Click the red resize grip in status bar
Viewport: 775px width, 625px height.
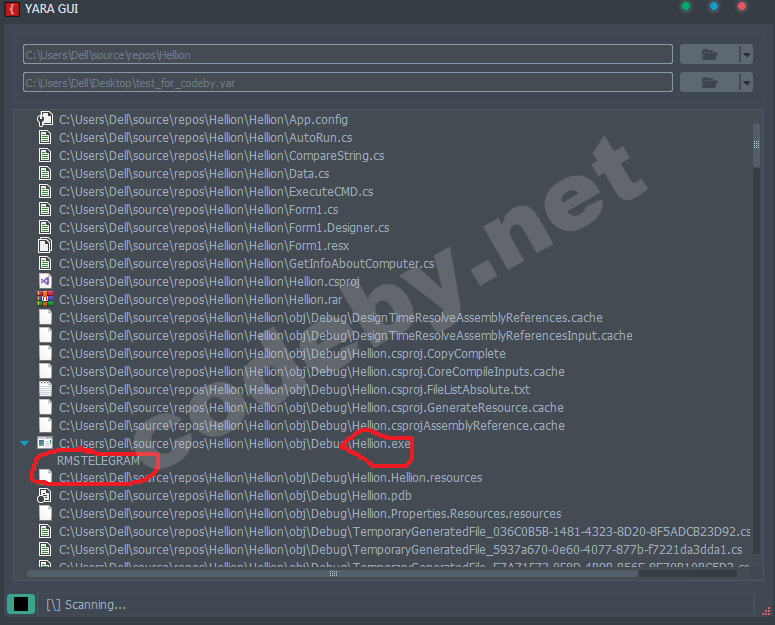767,611
